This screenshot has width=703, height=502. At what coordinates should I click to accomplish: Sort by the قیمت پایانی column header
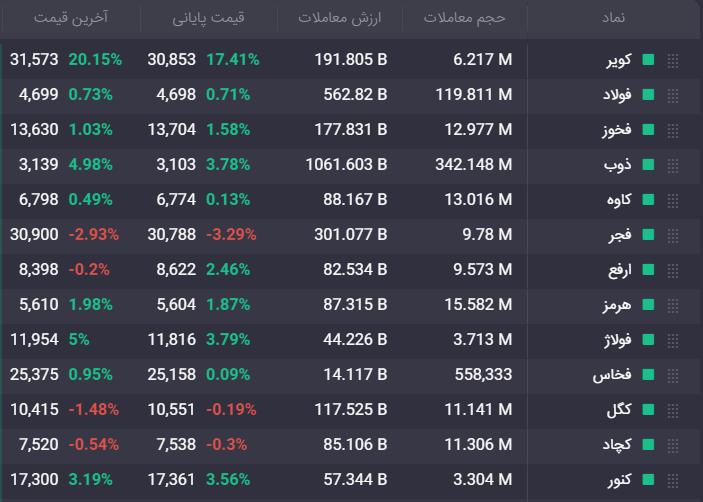point(208,18)
